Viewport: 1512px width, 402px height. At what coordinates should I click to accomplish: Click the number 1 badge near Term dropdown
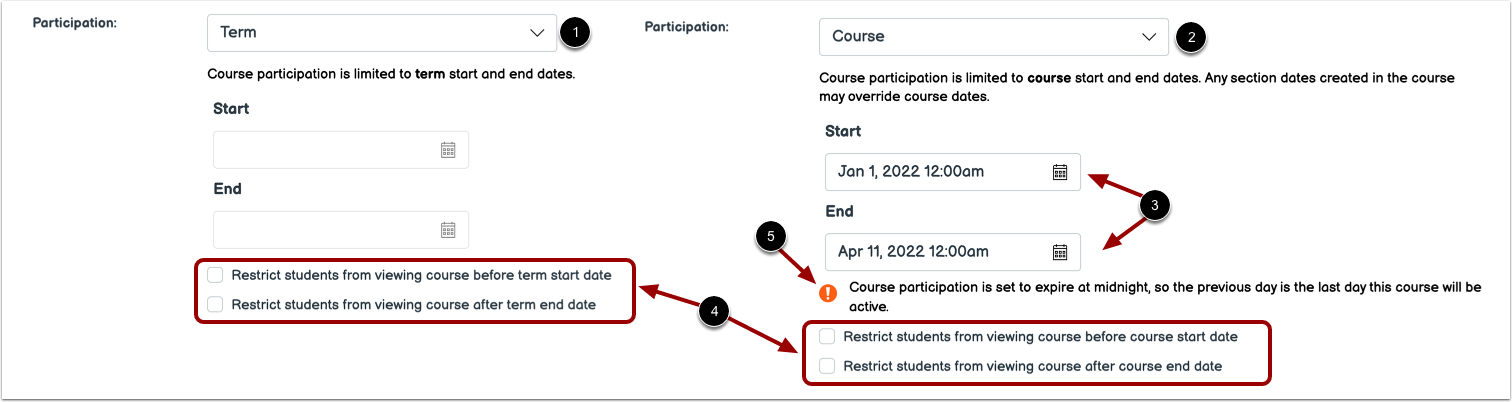[575, 32]
